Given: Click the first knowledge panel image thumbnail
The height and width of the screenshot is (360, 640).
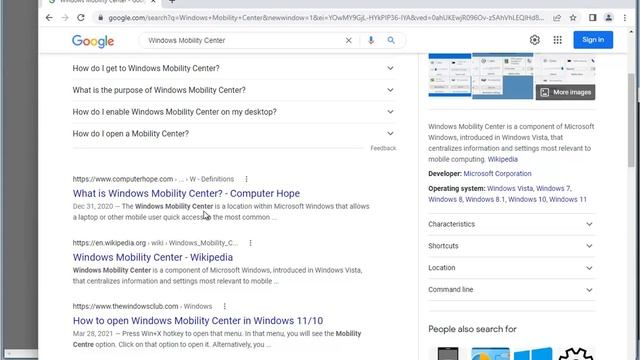Looking at the screenshot, I should [449, 75].
